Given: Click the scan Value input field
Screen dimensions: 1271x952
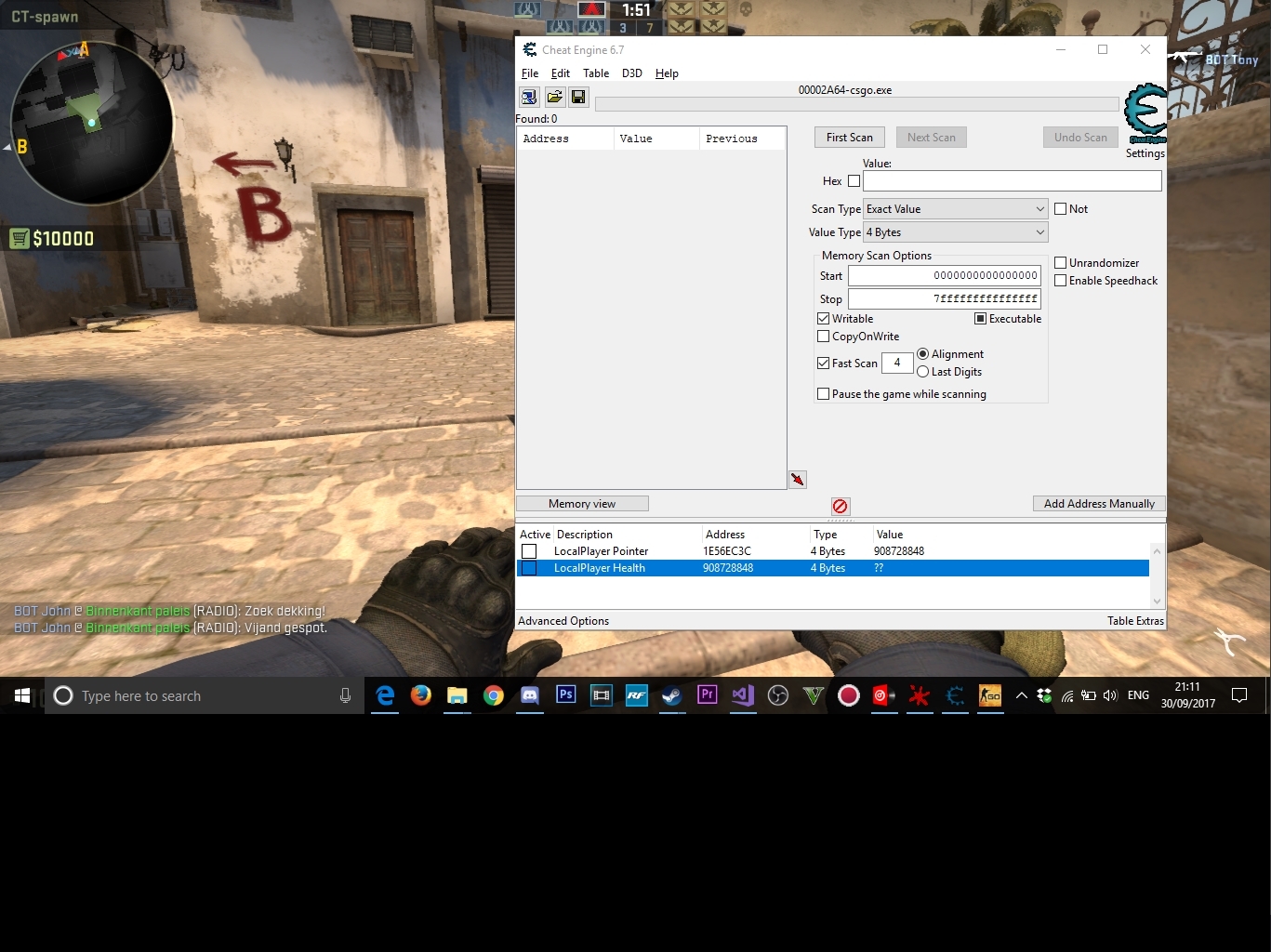Looking at the screenshot, I should pos(1013,181).
